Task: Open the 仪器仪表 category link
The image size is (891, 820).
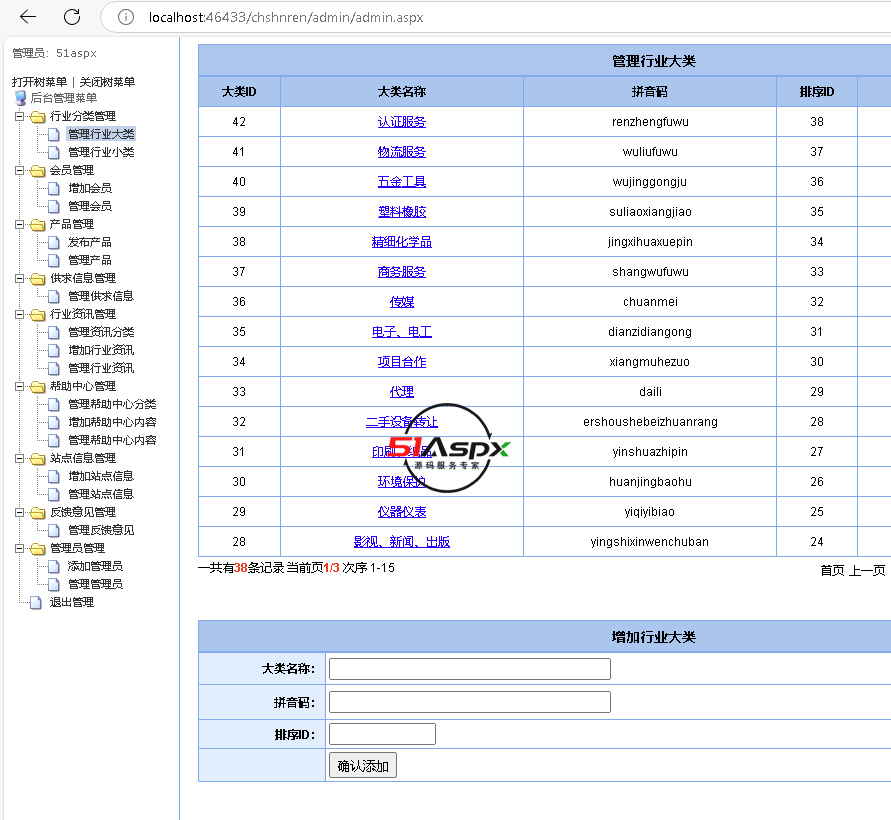Action: (x=402, y=511)
